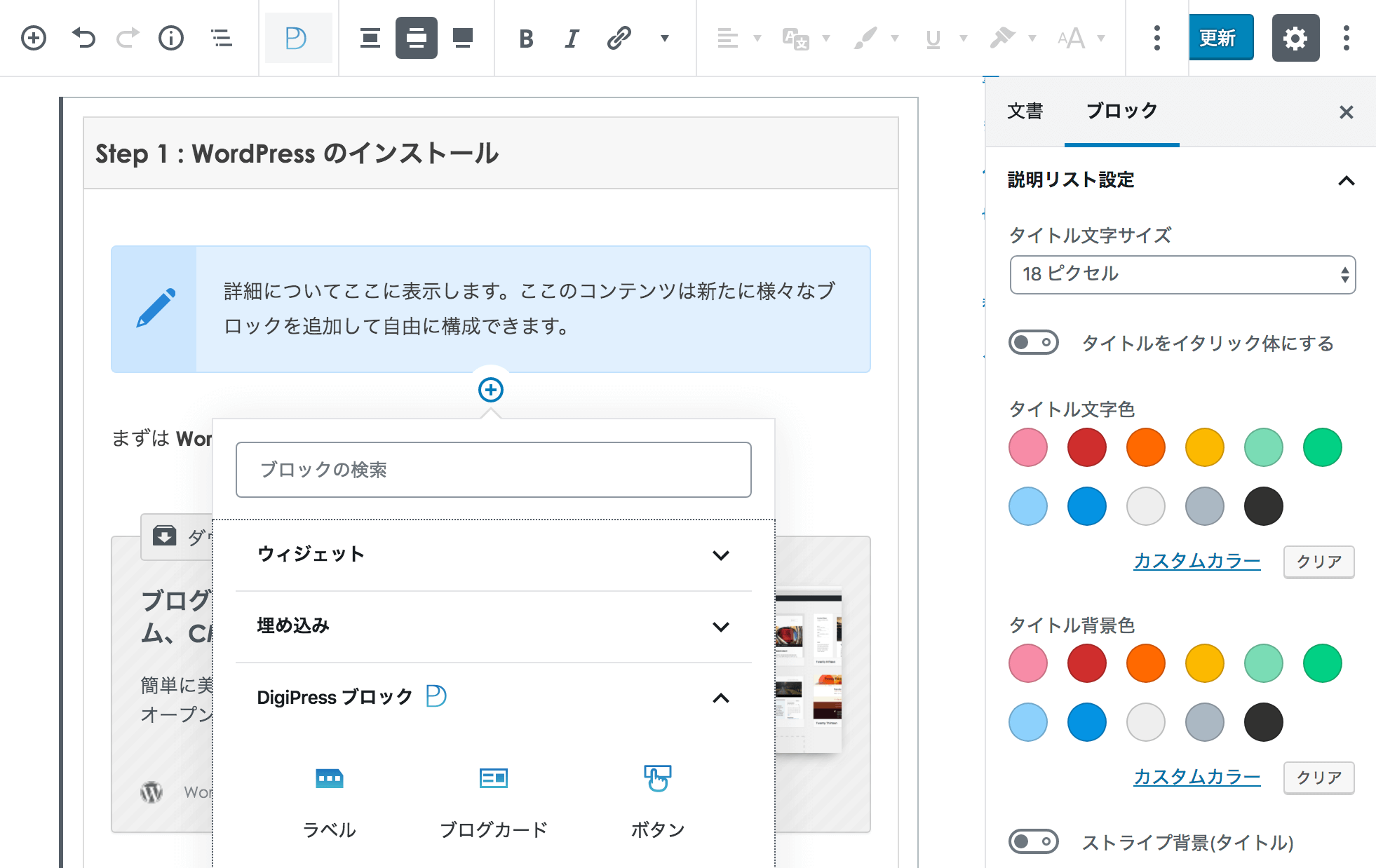Expand the 埋め込み block category
The image size is (1376, 868).
493,626
